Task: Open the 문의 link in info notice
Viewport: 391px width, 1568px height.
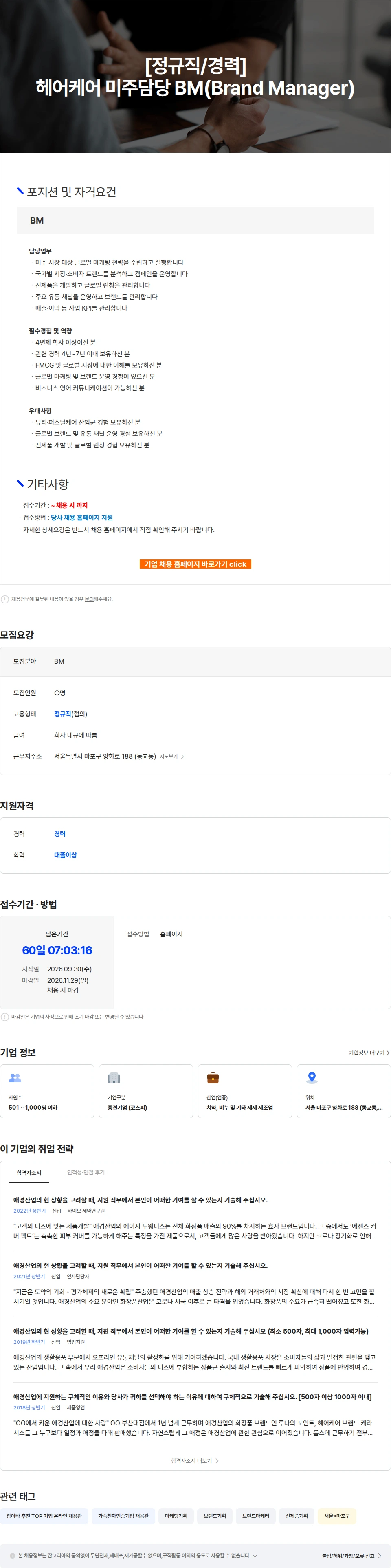Action: pos(89,599)
